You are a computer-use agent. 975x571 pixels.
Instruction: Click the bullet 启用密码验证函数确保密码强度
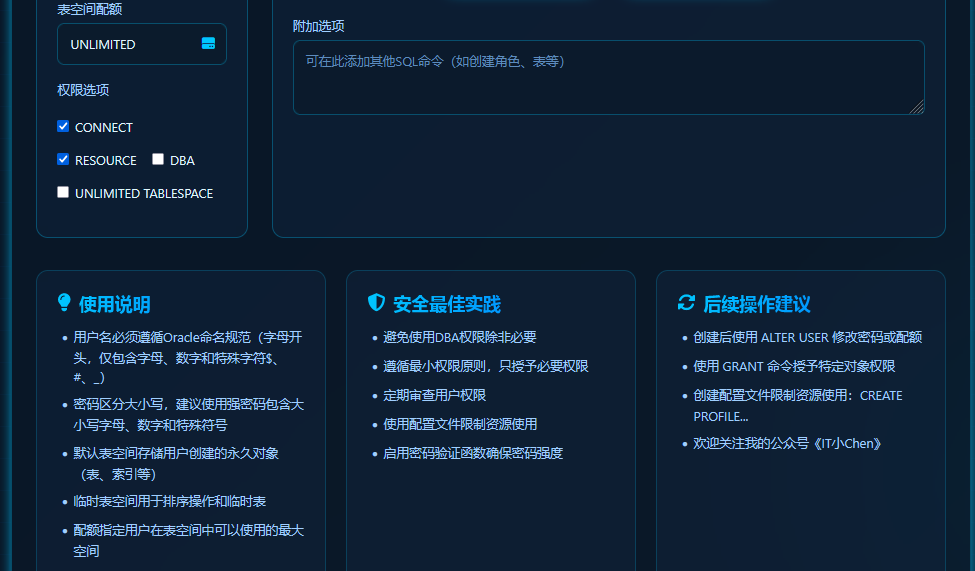click(473, 453)
